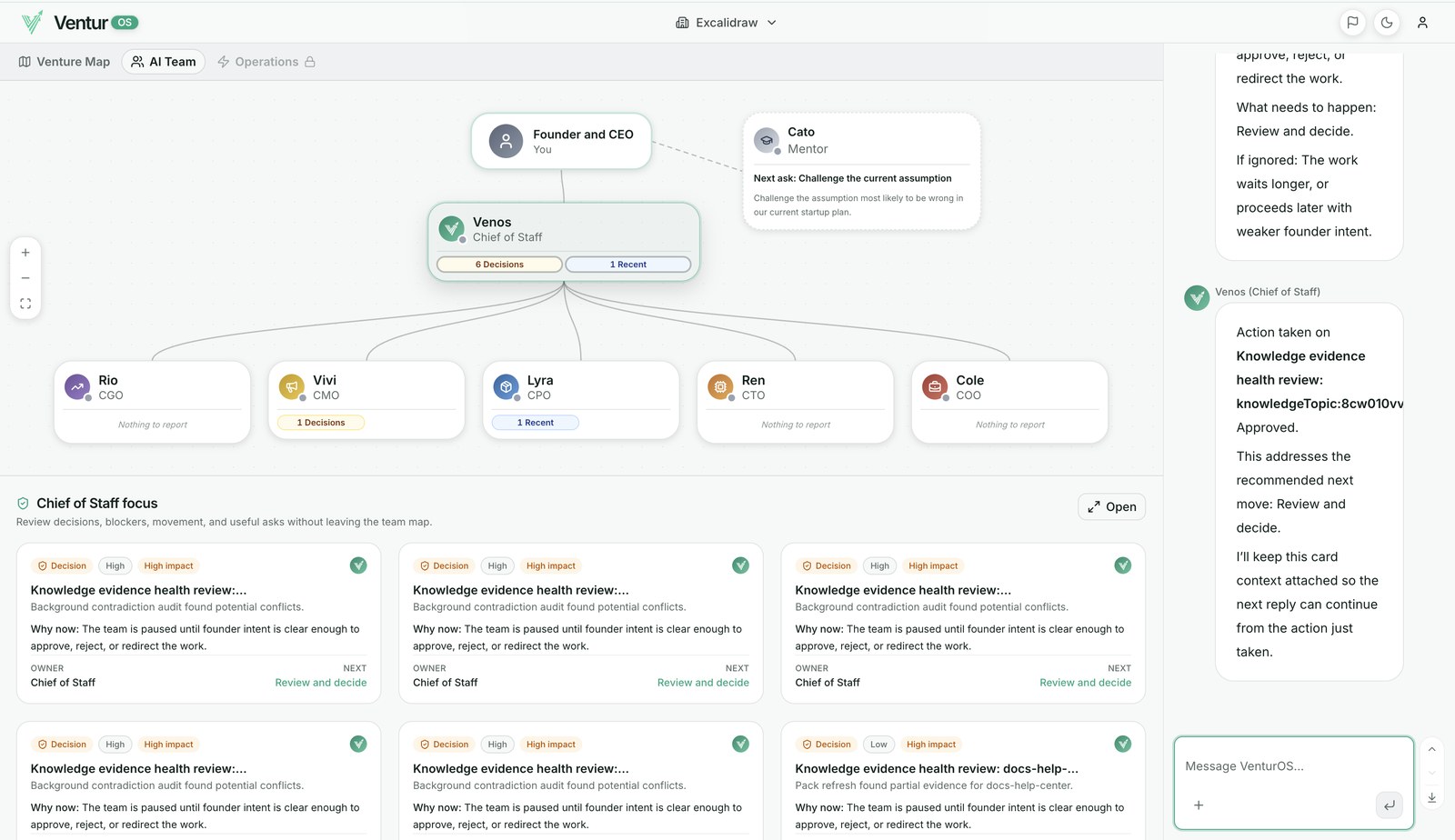
Task: Switch to the AI Team tab
Action: pyautogui.click(x=164, y=62)
